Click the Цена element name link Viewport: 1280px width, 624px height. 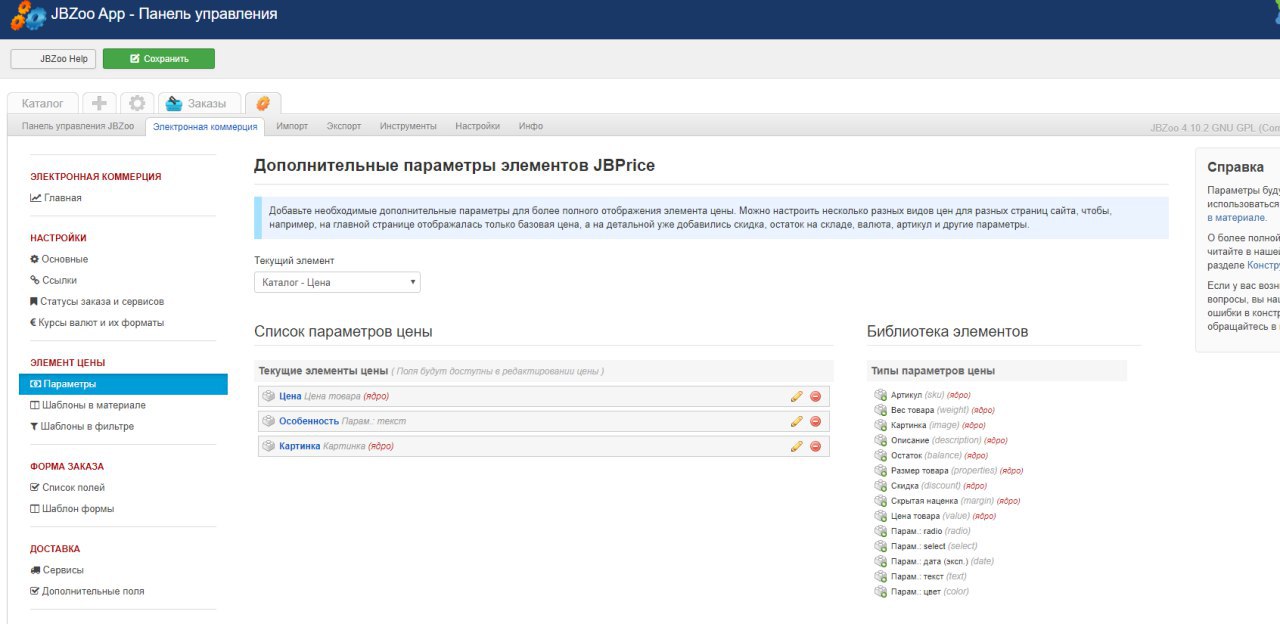pos(290,396)
